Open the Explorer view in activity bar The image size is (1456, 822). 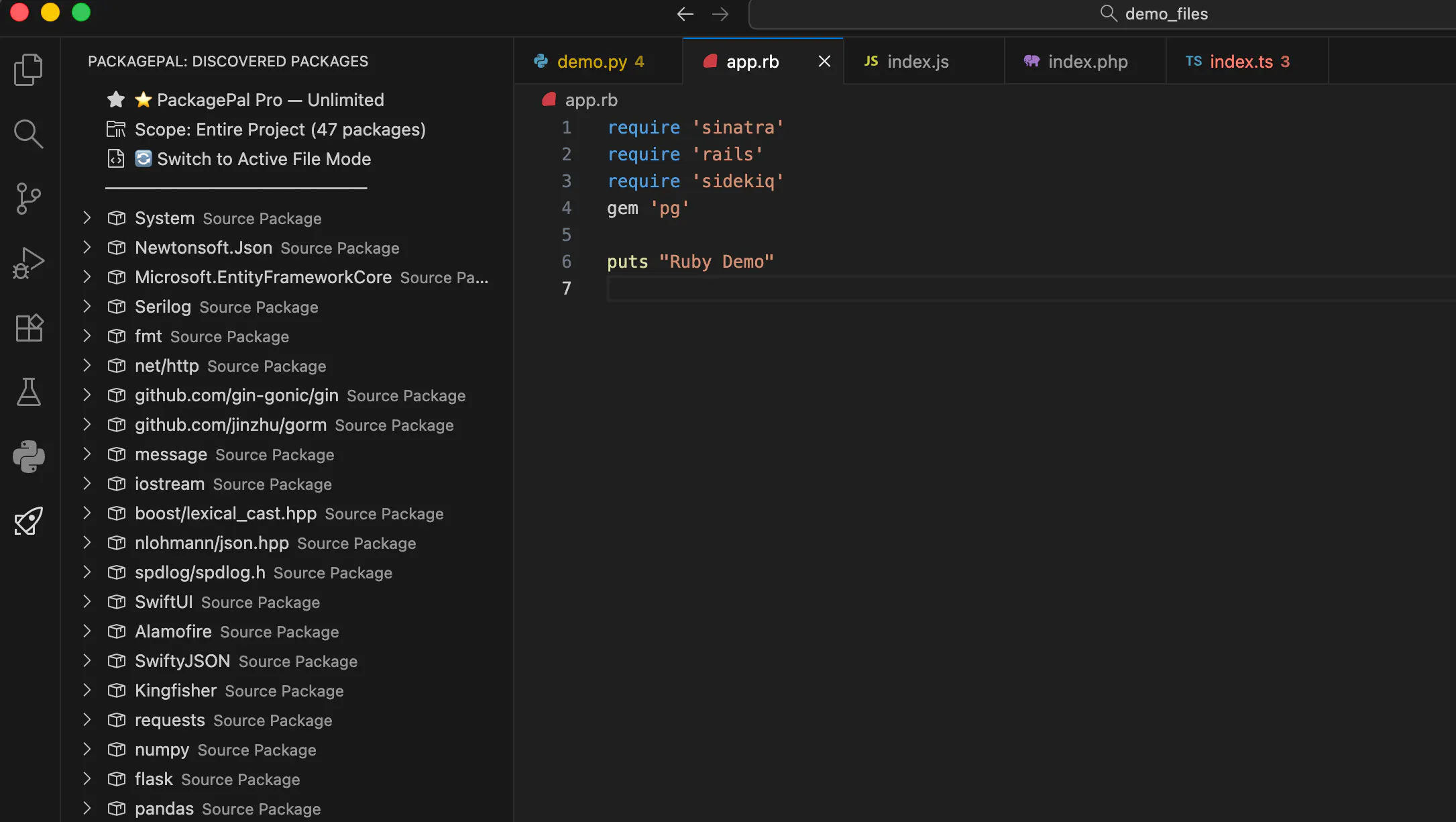point(28,70)
